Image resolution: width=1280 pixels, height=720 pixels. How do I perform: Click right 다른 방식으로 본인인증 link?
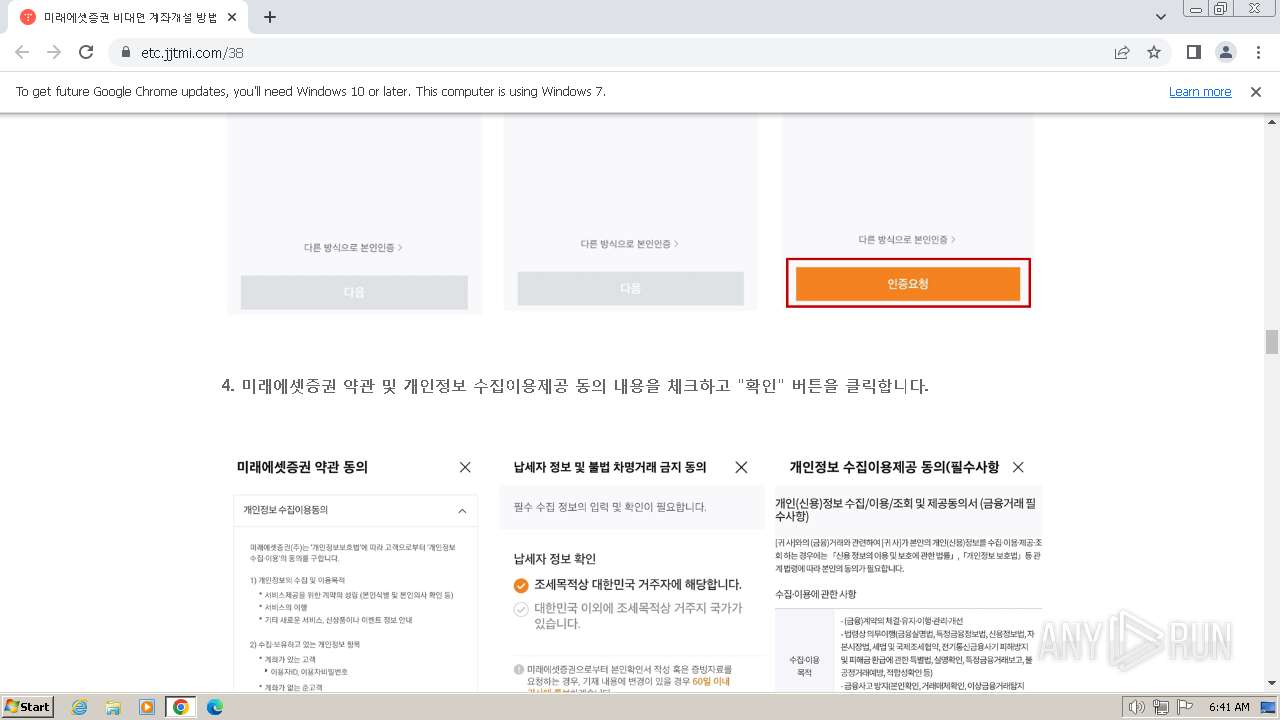click(907, 240)
